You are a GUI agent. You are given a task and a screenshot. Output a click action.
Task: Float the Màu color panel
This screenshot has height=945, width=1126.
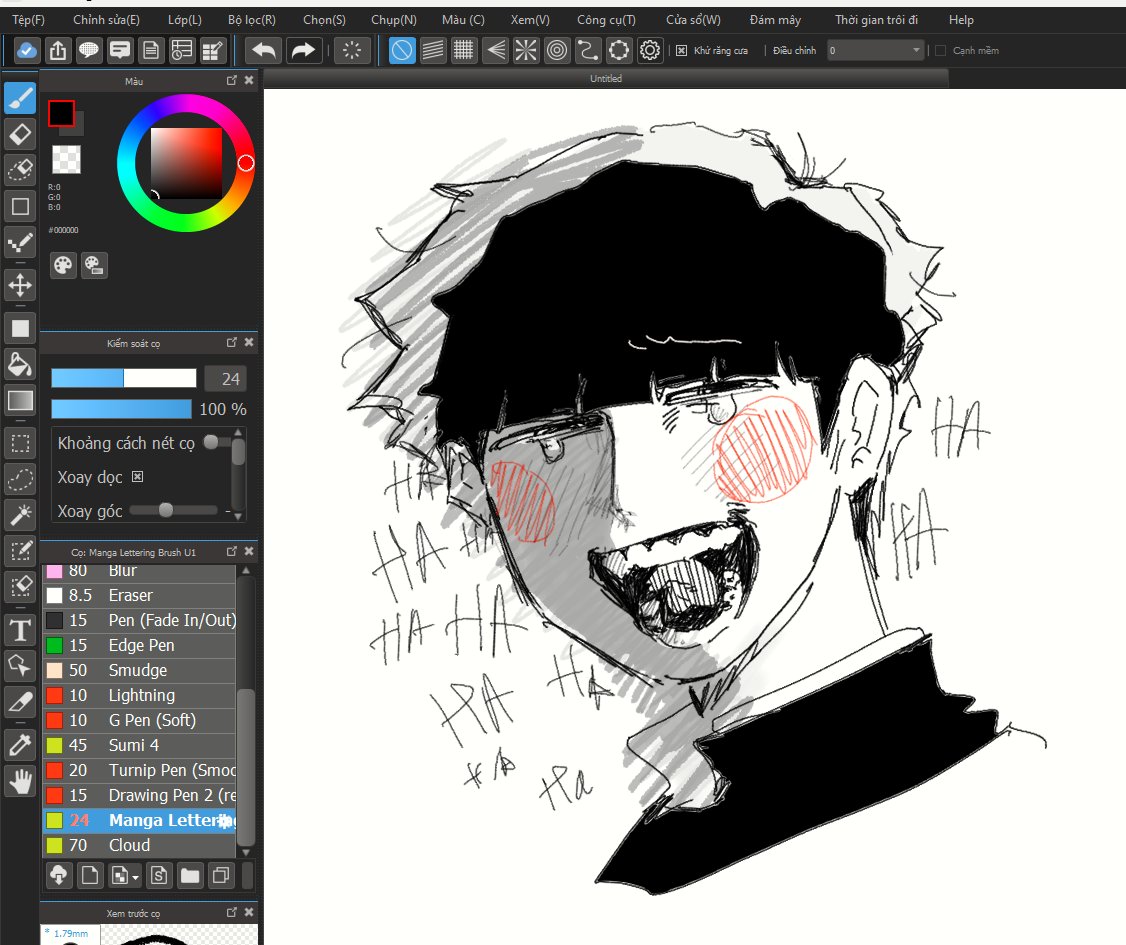pos(231,80)
